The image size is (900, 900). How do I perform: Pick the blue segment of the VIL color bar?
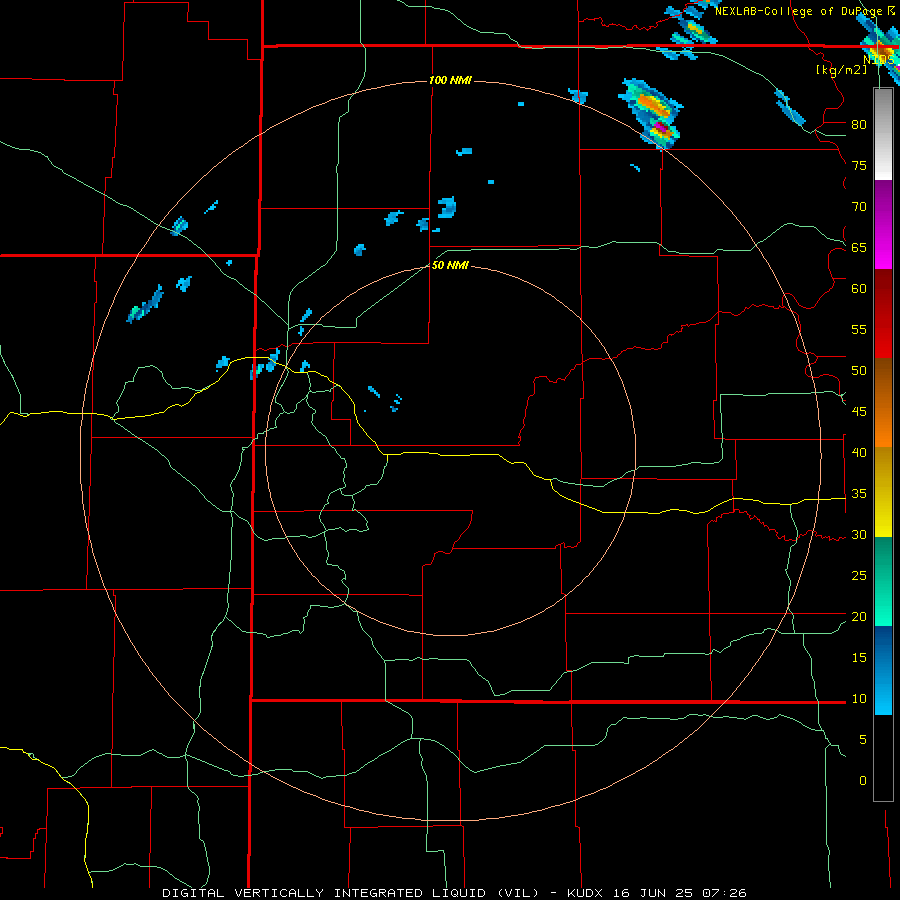coord(883,670)
